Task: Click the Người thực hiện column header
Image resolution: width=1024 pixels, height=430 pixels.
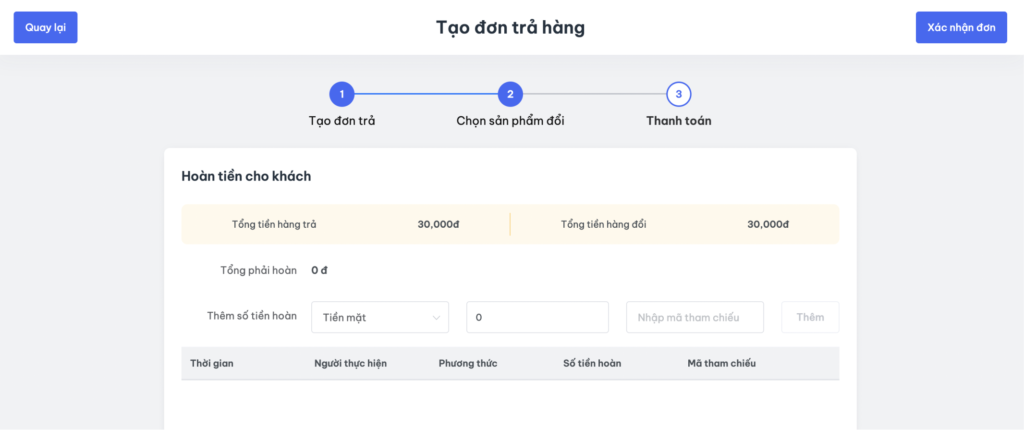Action: coord(350,363)
